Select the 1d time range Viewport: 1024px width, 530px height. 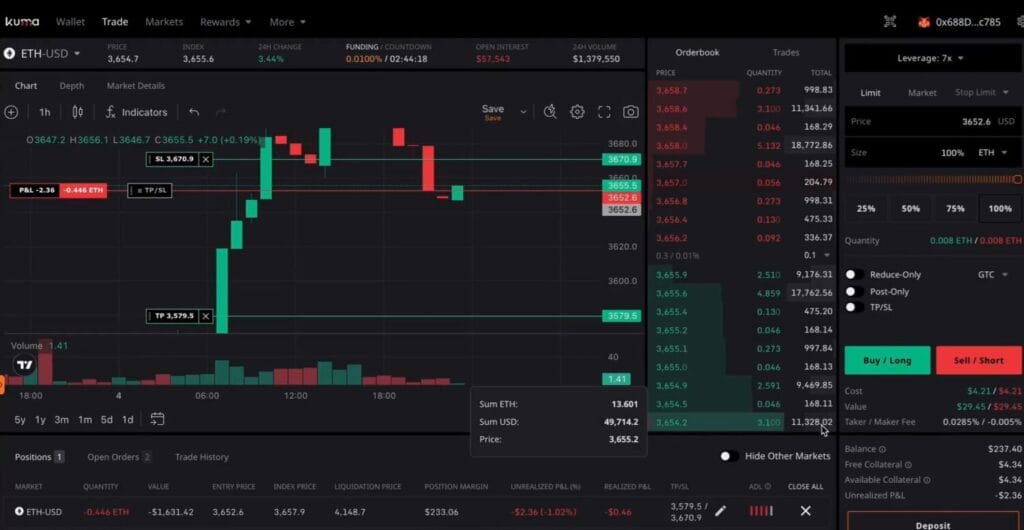(x=128, y=420)
